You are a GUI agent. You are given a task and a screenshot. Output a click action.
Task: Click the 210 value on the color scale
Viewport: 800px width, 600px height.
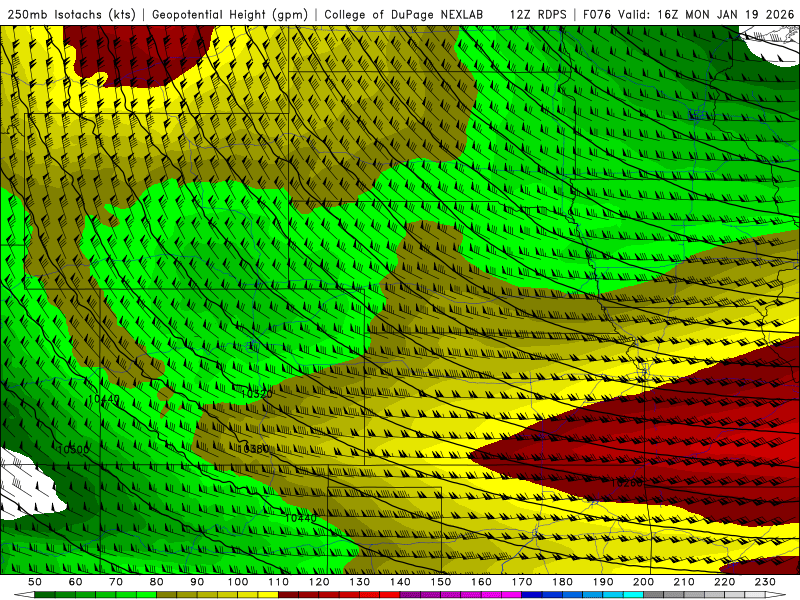pyautogui.click(x=684, y=582)
